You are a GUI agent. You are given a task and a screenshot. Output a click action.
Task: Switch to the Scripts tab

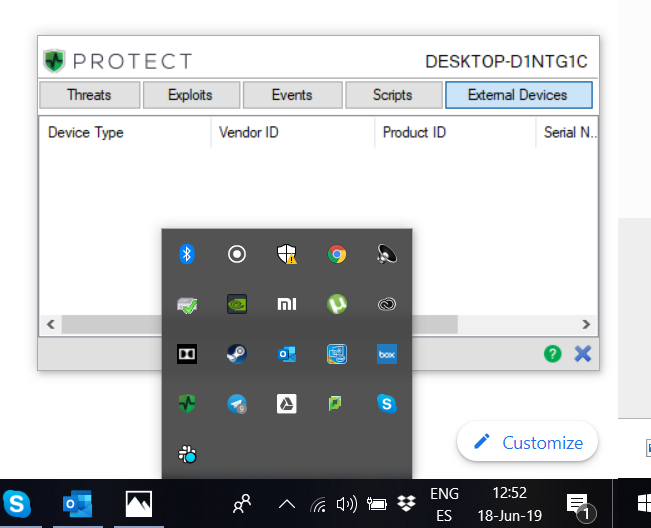pos(394,95)
